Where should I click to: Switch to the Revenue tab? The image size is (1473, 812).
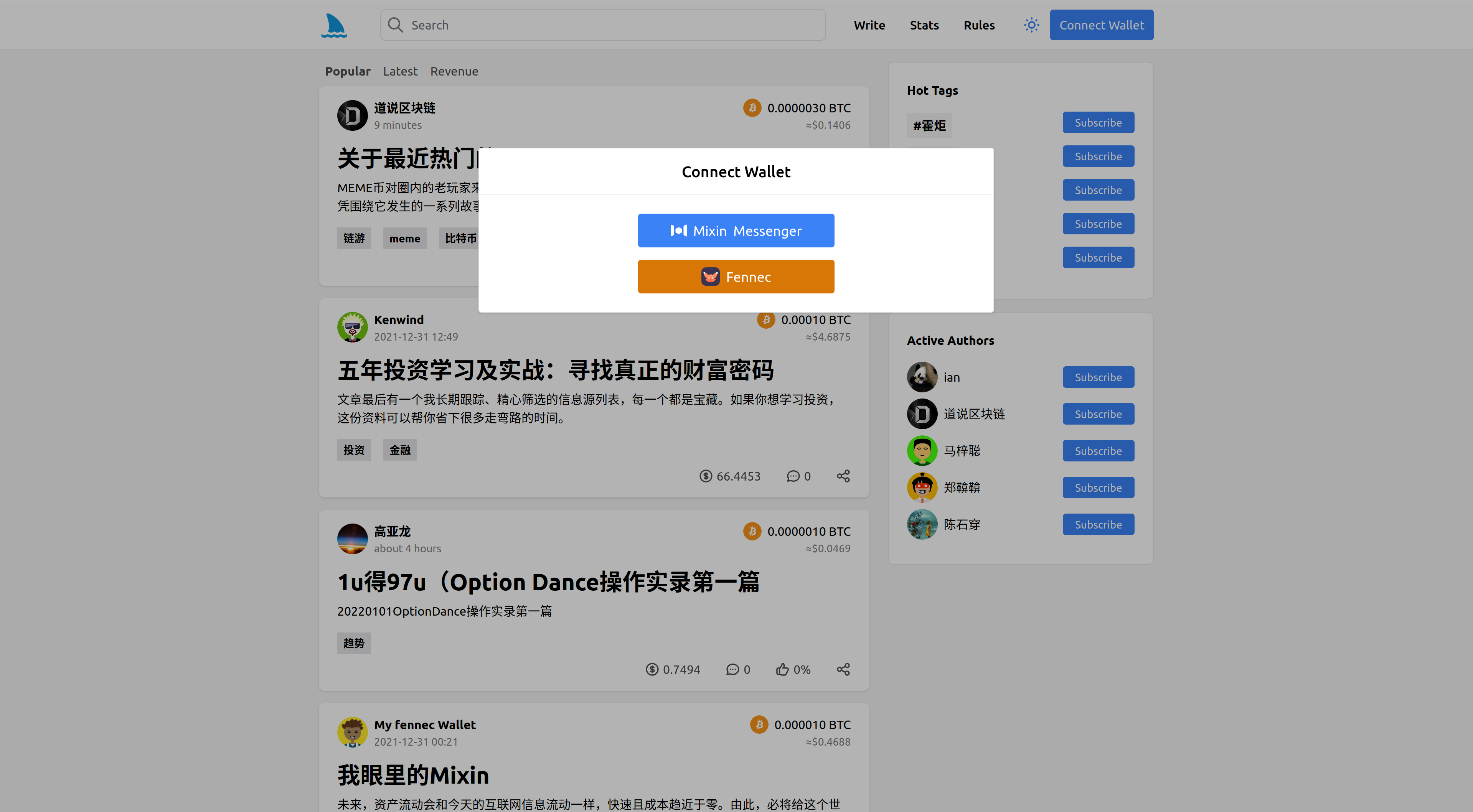click(454, 71)
